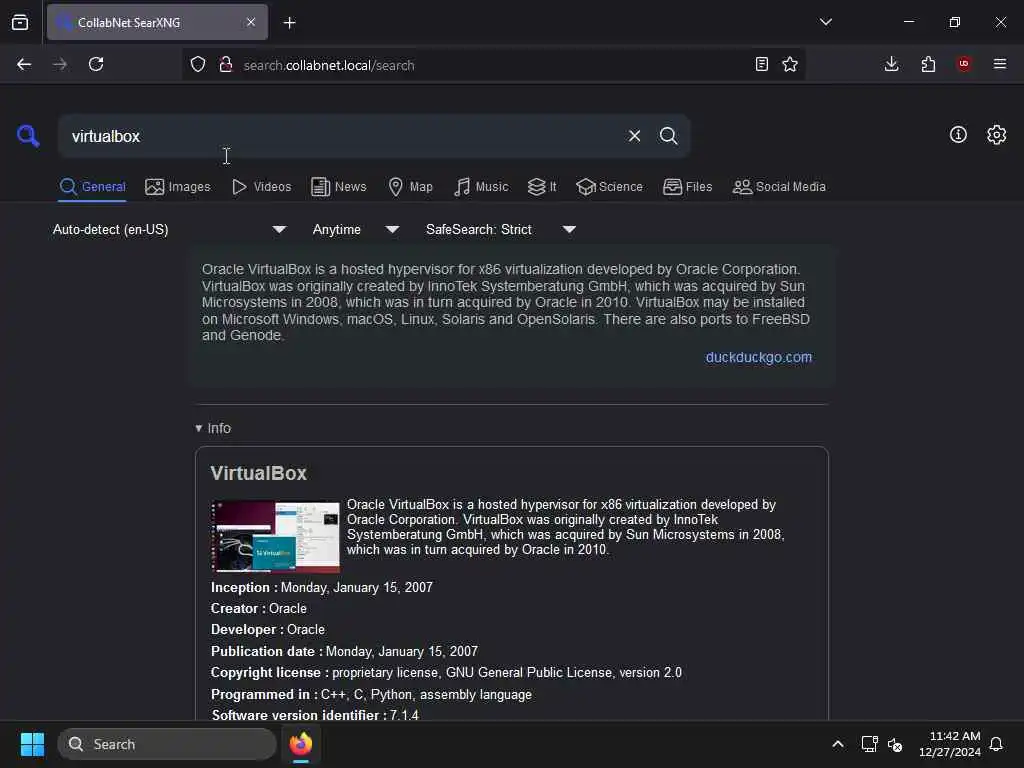Switch to Music search category
Image resolution: width=1024 pixels, height=768 pixels.
pyautogui.click(x=481, y=187)
